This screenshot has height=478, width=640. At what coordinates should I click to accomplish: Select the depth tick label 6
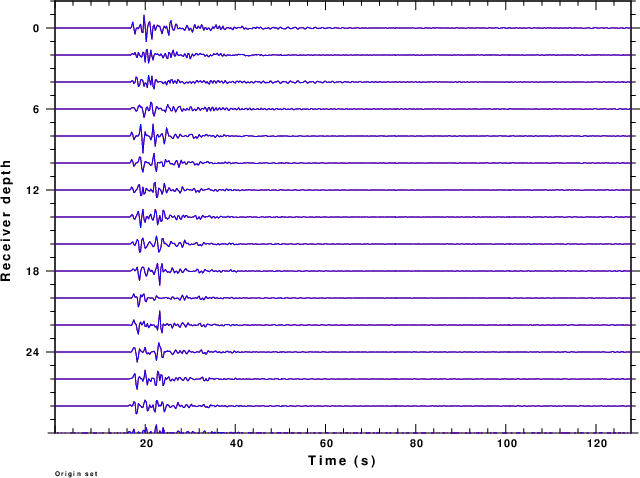click(36, 109)
